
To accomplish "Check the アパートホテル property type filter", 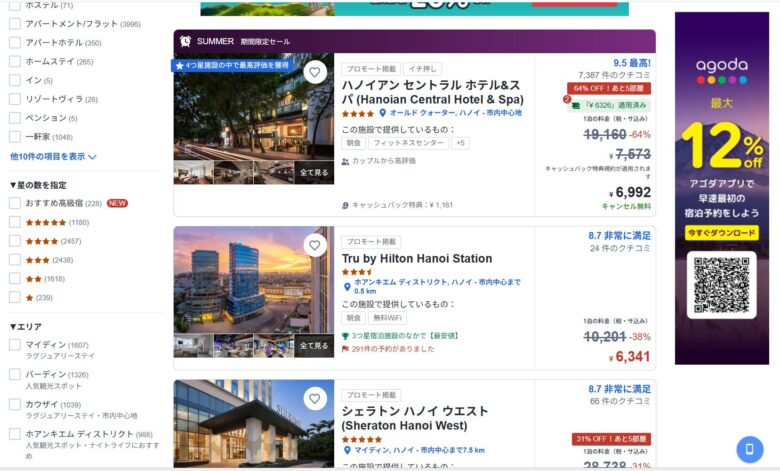I will pyautogui.click(x=15, y=43).
